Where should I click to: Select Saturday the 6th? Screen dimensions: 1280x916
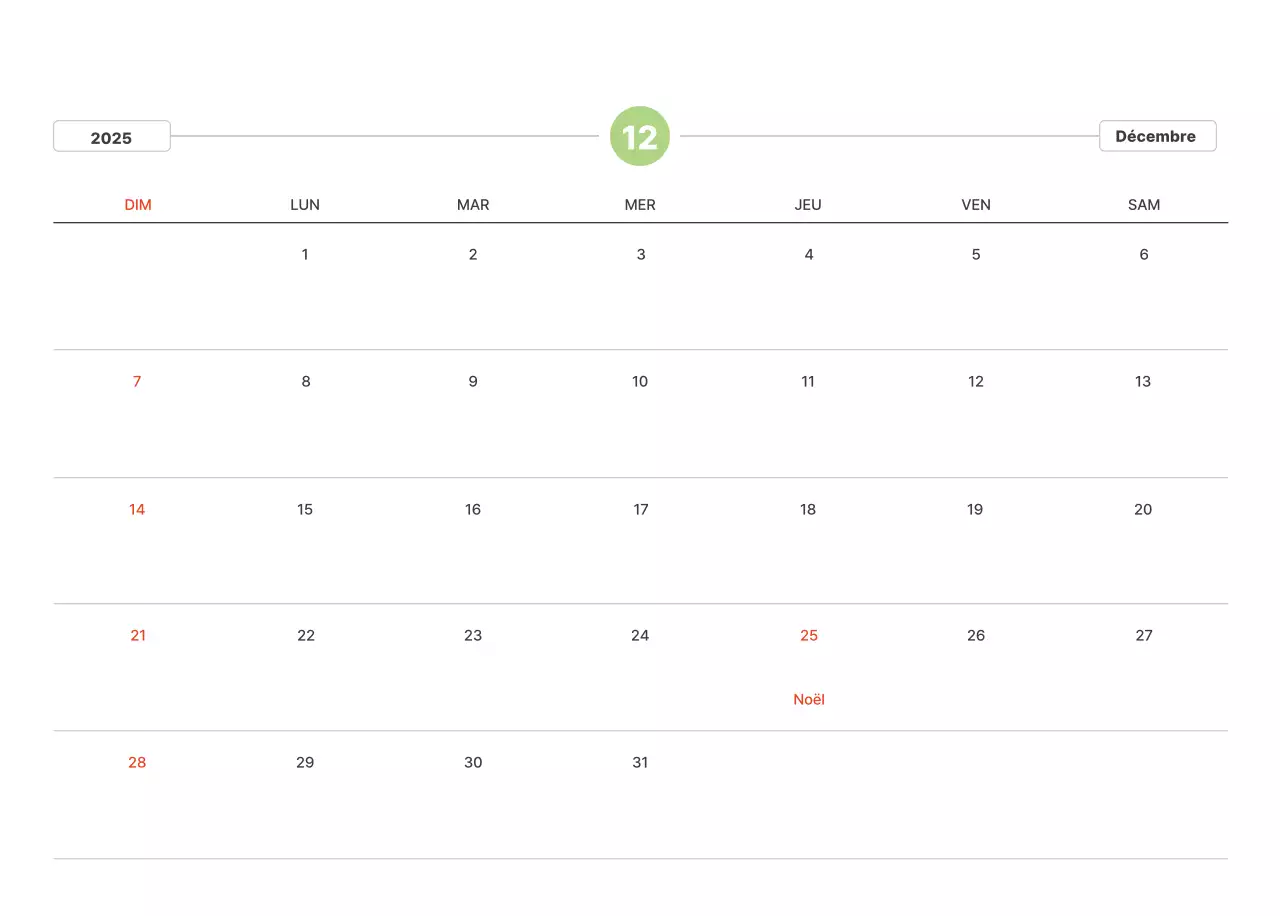(x=1144, y=255)
